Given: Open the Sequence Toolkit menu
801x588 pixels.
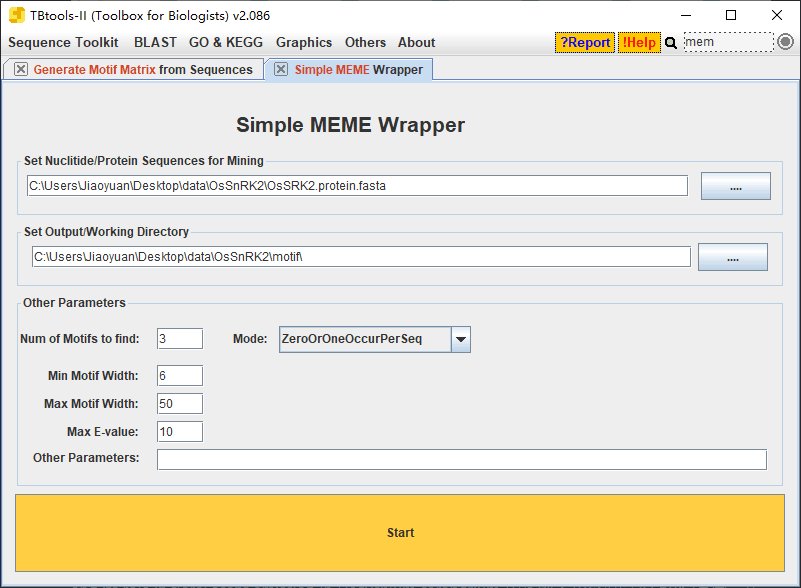Looking at the screenshot, I should coord(63,42).
